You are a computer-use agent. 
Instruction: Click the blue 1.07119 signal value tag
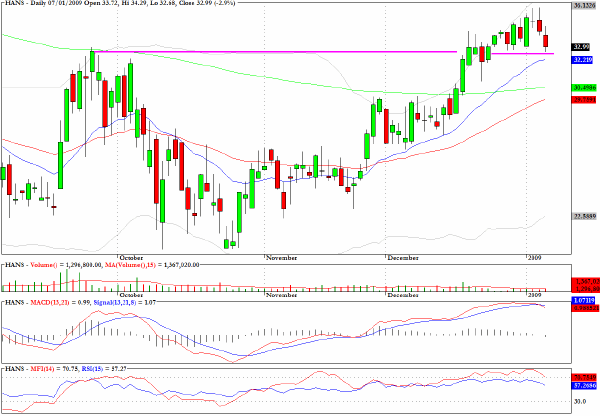583,300
